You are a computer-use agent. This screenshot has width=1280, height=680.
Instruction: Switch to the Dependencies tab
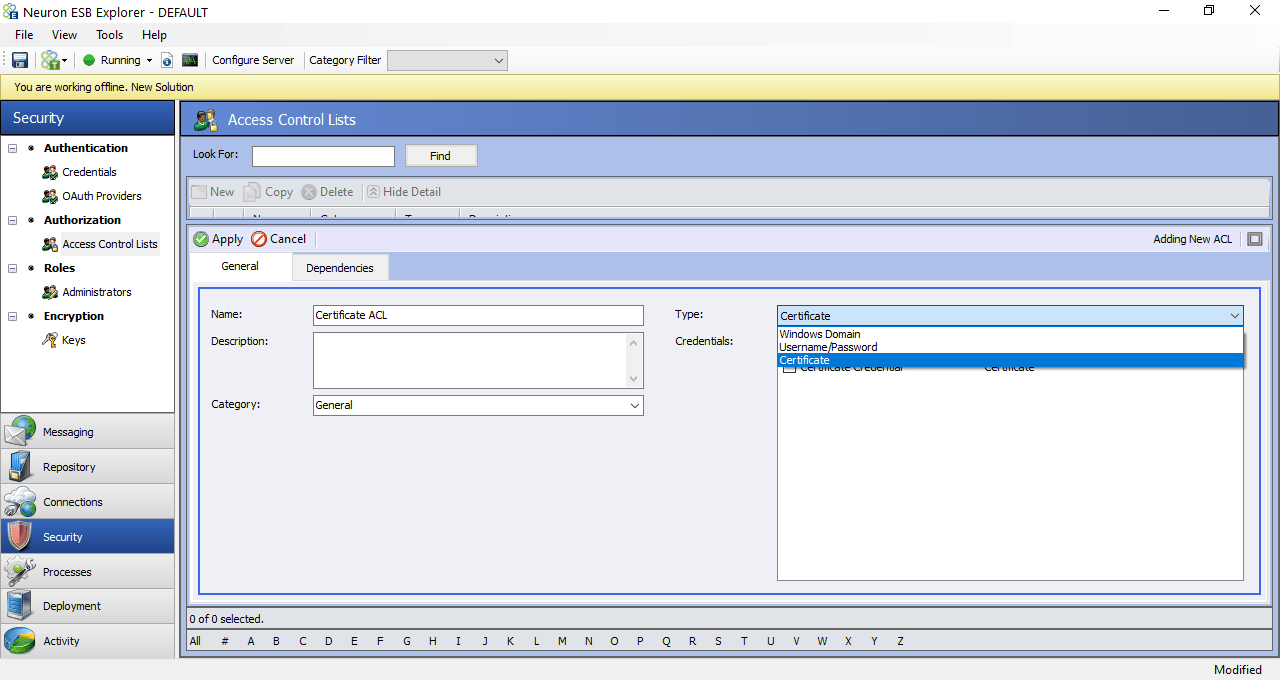(340, 267)
